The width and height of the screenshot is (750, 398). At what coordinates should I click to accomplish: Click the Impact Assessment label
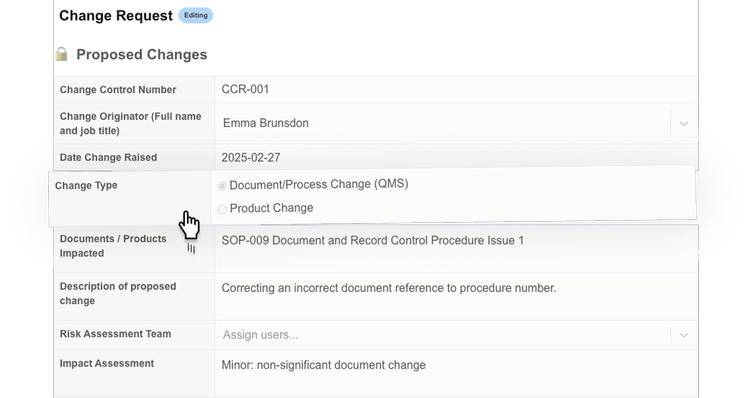click(107, 364)
